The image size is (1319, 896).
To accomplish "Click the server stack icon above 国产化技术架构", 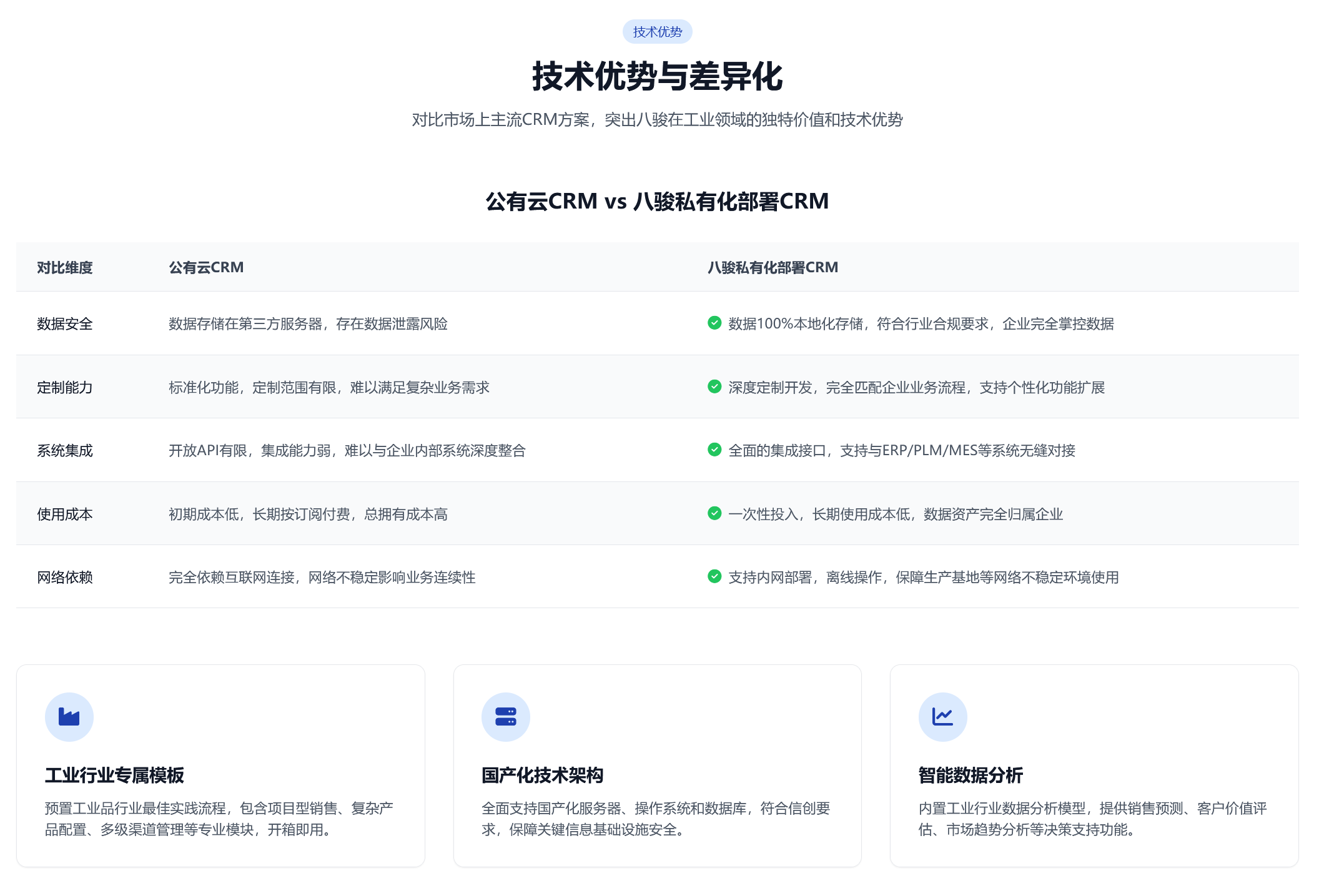I will pos(506,716).
